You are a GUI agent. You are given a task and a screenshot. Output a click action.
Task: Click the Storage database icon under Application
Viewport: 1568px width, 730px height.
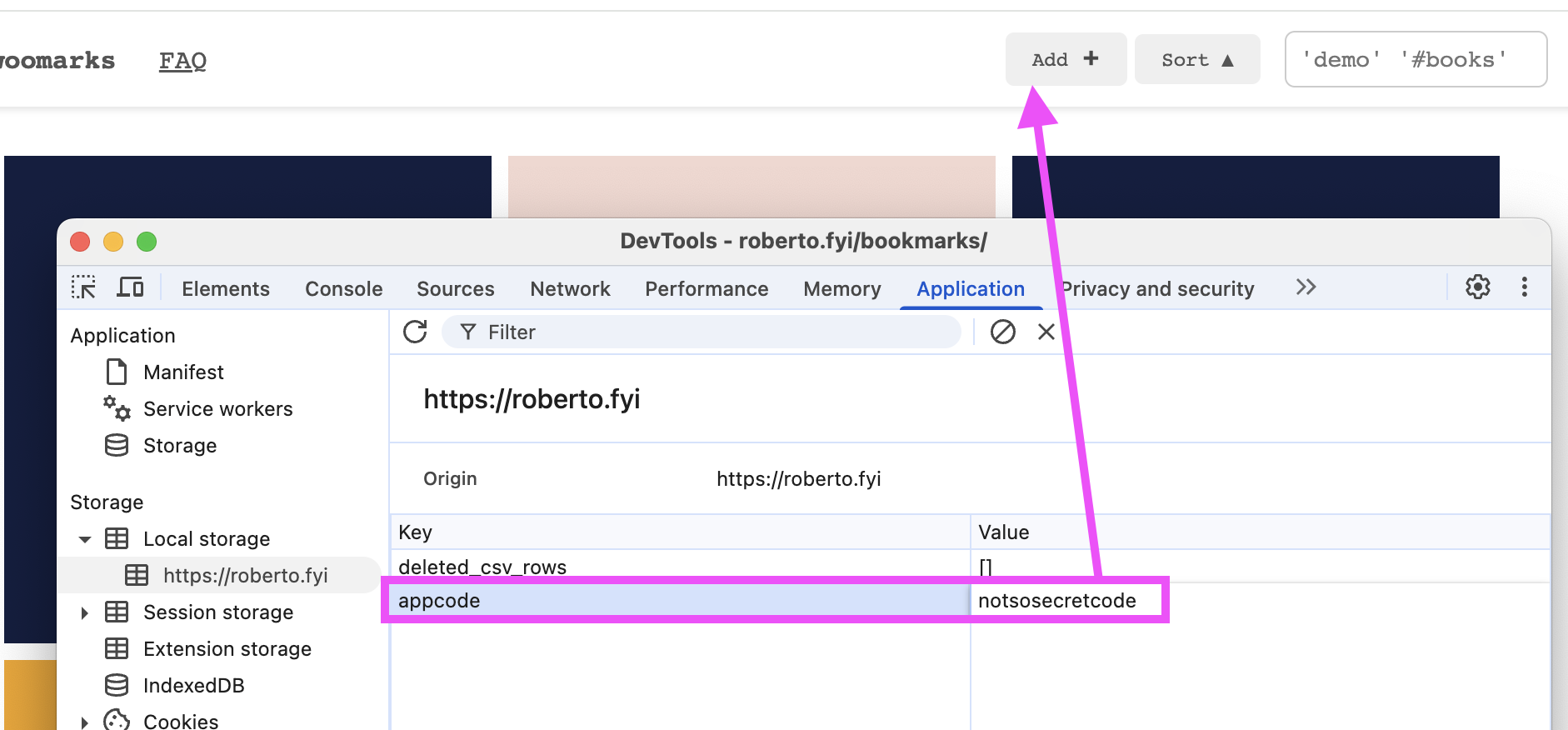coord(117,445)
